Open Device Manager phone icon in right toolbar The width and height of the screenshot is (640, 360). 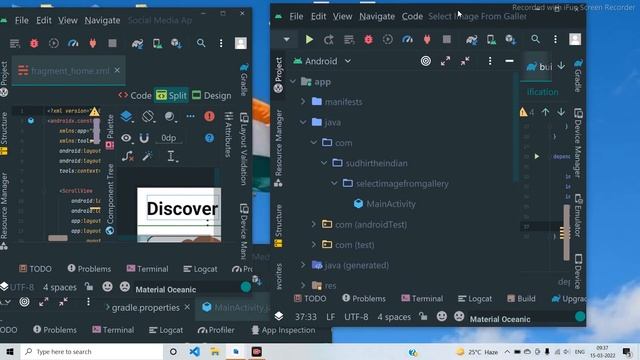click(x=491, y=40)
